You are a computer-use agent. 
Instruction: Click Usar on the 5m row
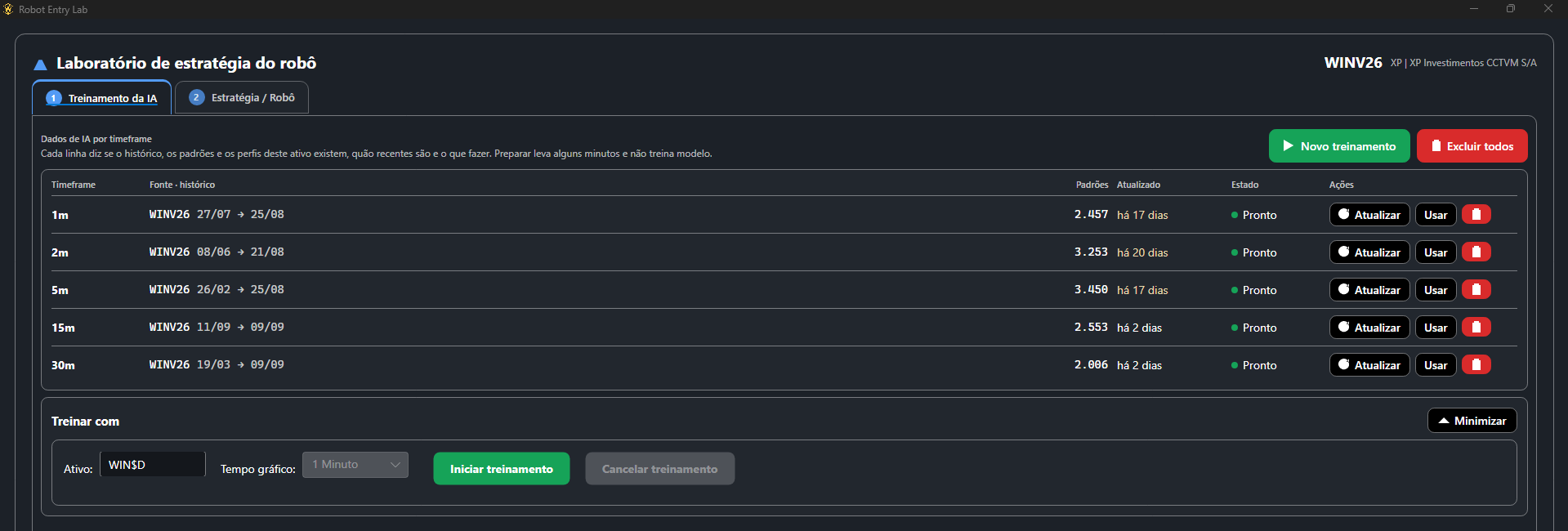click(1436, 290)
